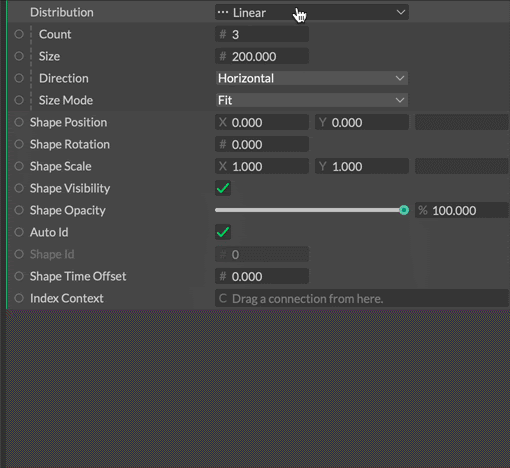Open the Distribution Linear dropdown

[312, 12]
